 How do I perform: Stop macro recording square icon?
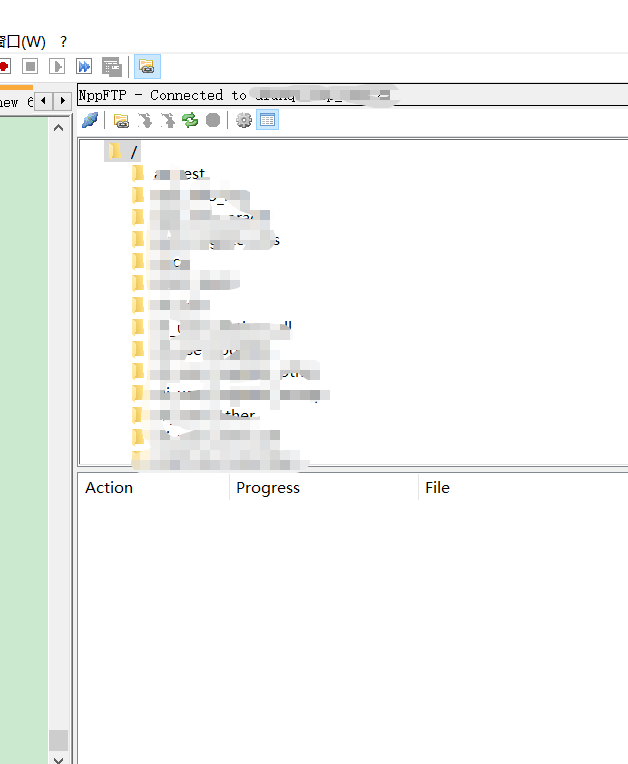(x=30, y=66)
